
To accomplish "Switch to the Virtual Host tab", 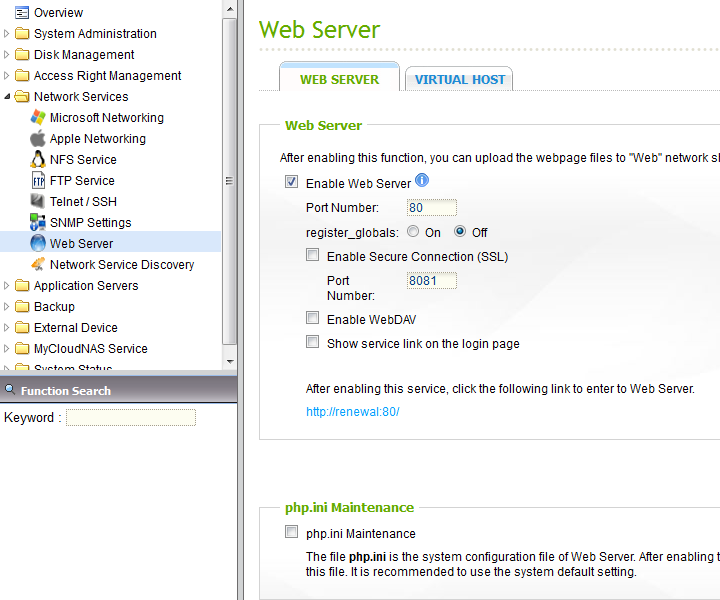I will 460,80.
